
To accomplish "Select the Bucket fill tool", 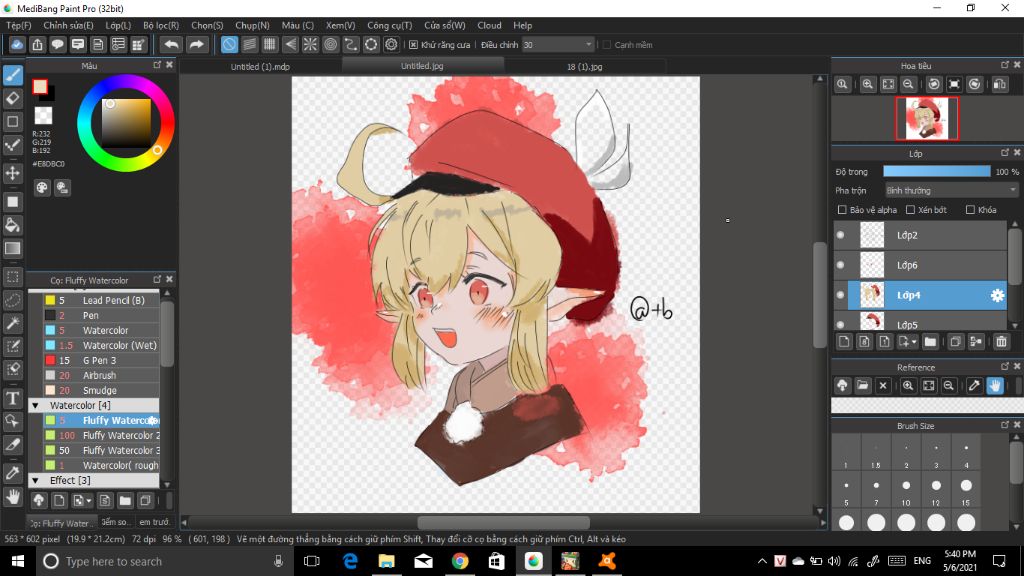I will point(12,225).
